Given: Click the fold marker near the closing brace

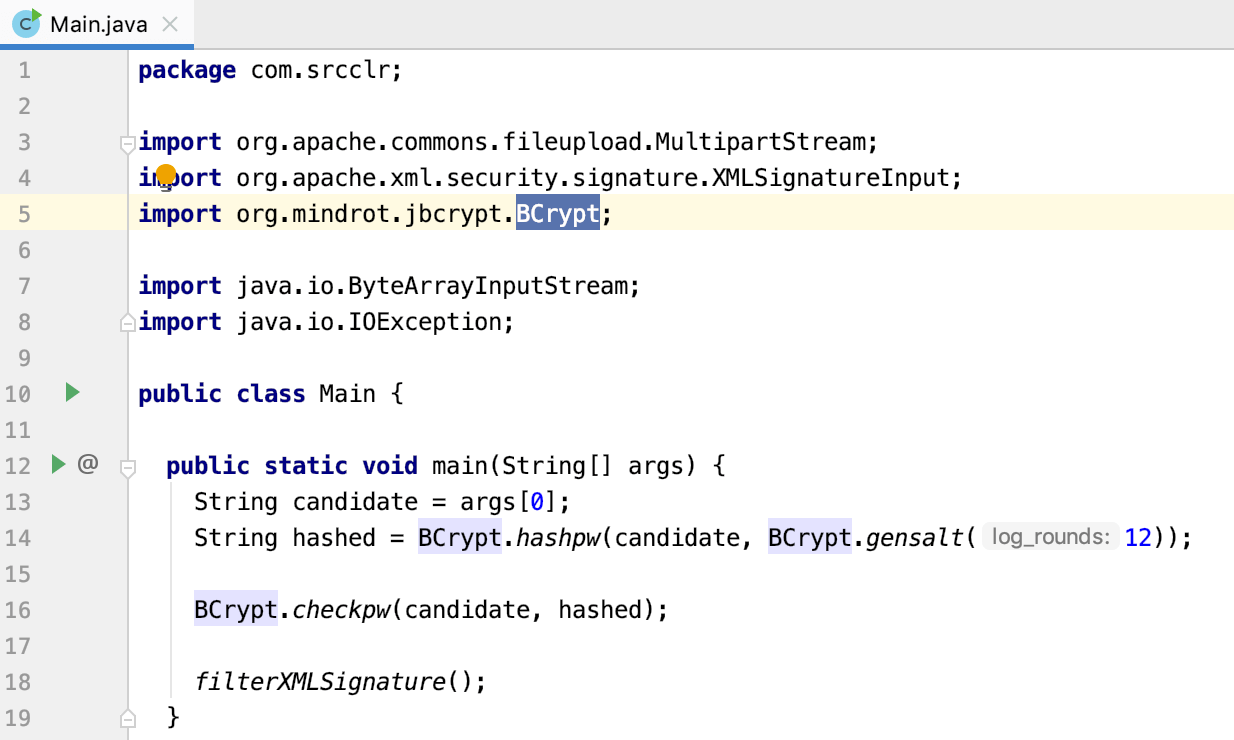Looking at the screenshot, I should pos(126,717).
